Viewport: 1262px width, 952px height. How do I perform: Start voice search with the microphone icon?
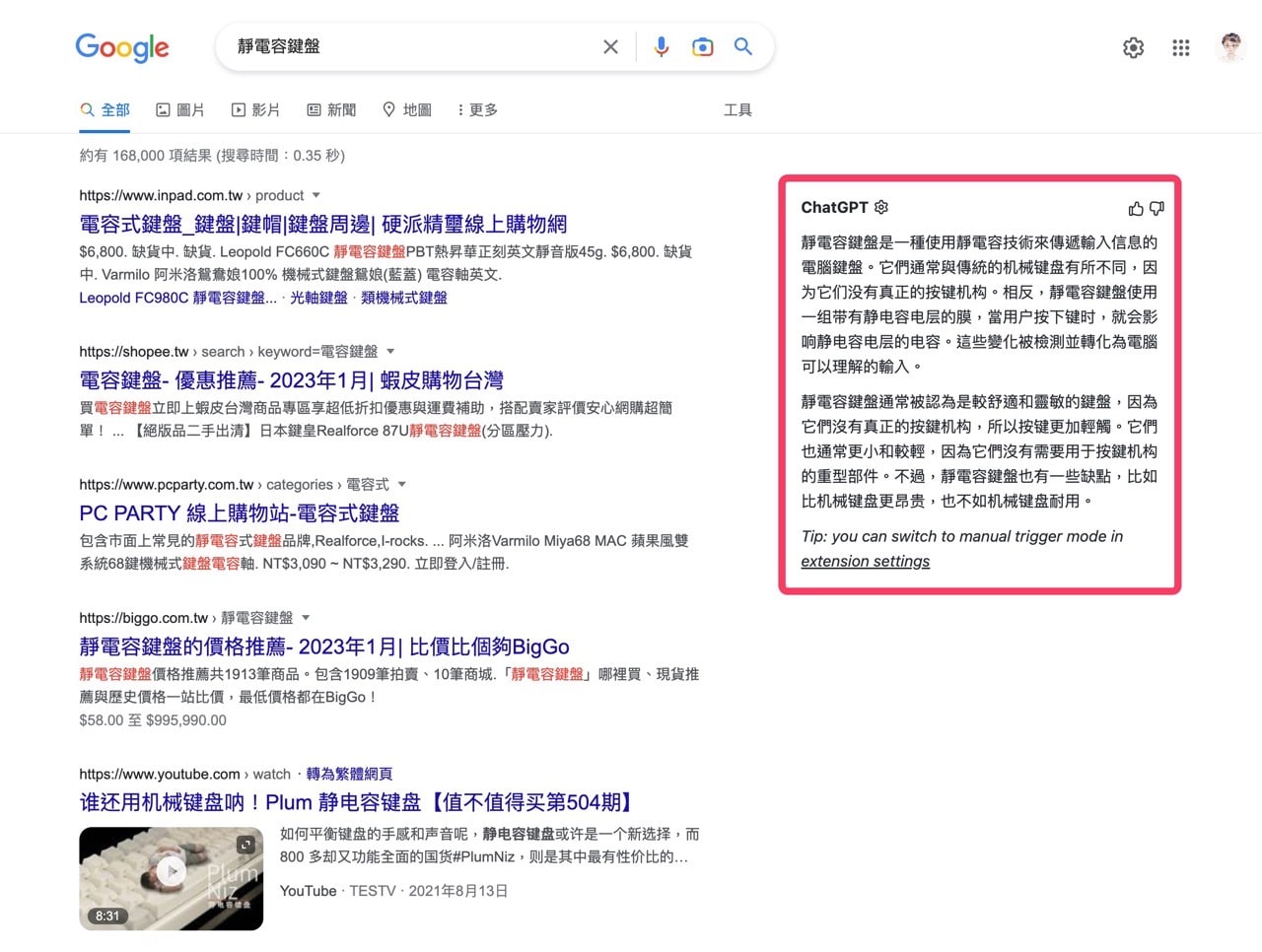[x=662, y=46]
